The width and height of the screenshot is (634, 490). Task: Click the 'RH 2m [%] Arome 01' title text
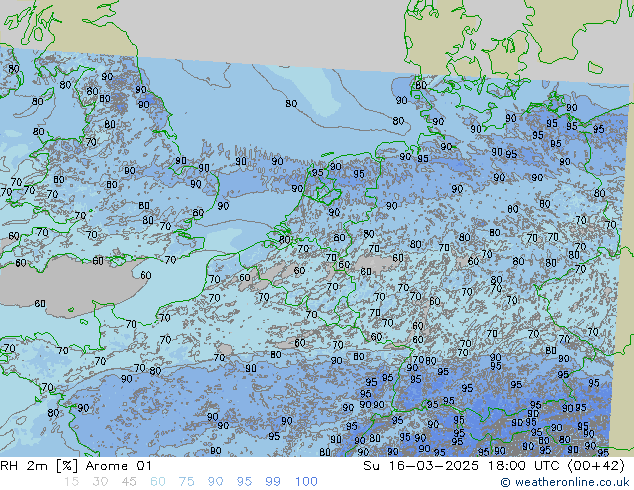[x=76, y=466]
